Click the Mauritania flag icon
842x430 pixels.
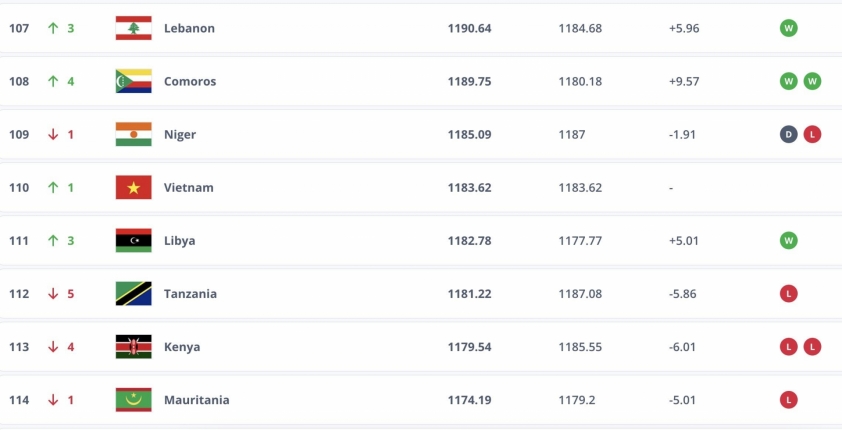point(133,400)
